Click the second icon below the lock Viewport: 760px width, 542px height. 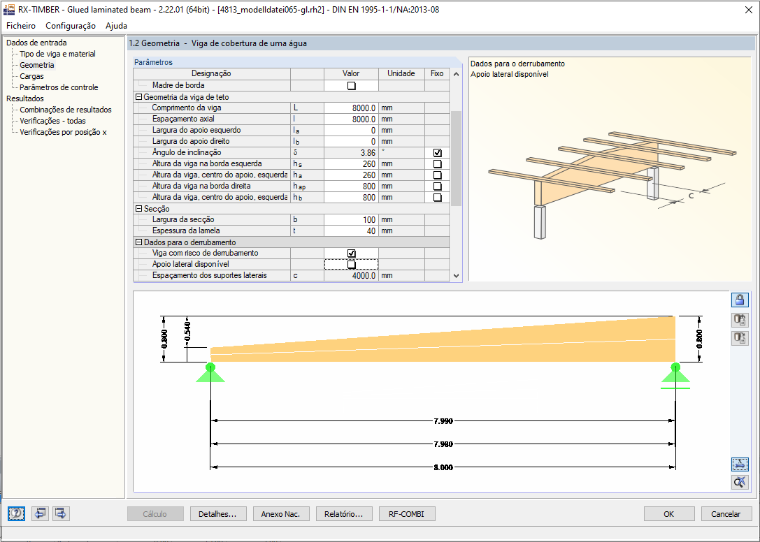(x=739, y=320)
